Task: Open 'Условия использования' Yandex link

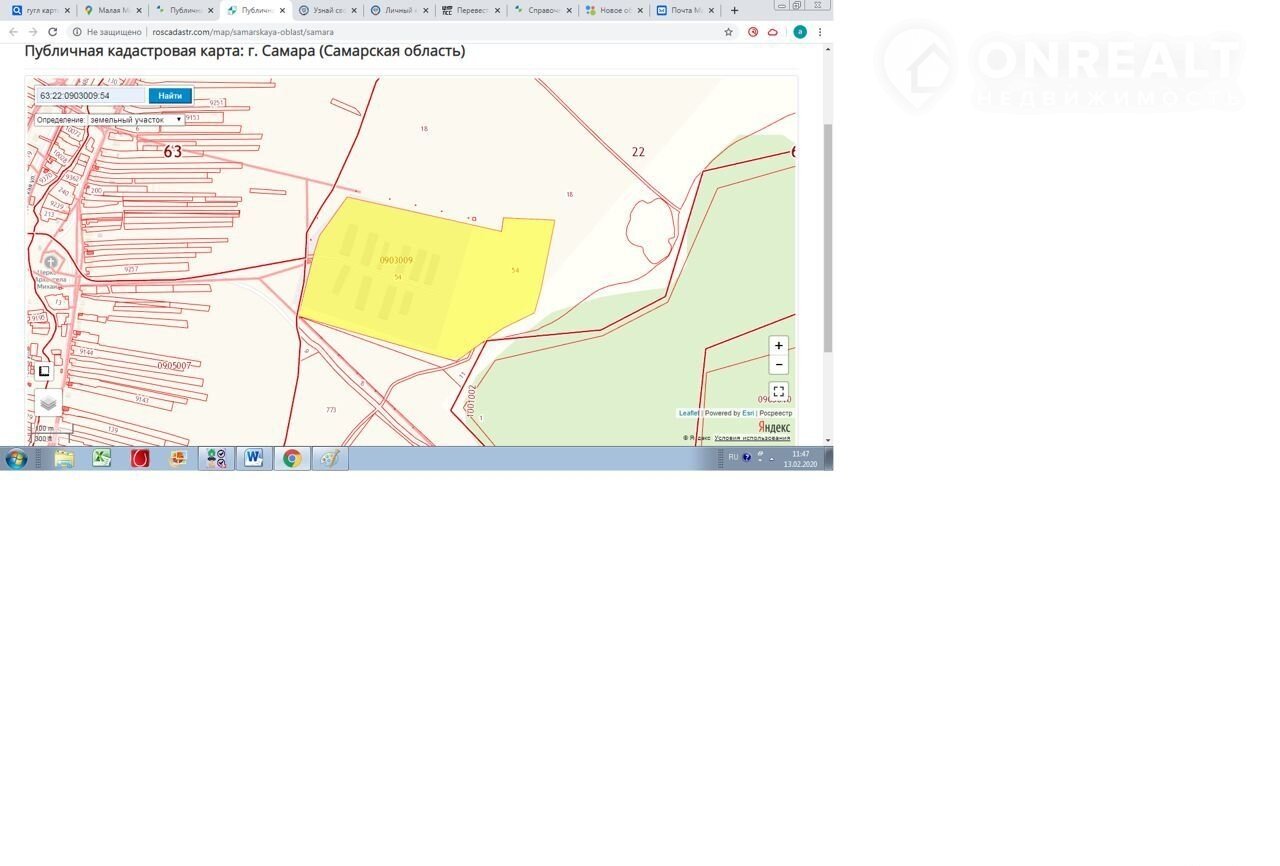Action: (x=751, y=438)
